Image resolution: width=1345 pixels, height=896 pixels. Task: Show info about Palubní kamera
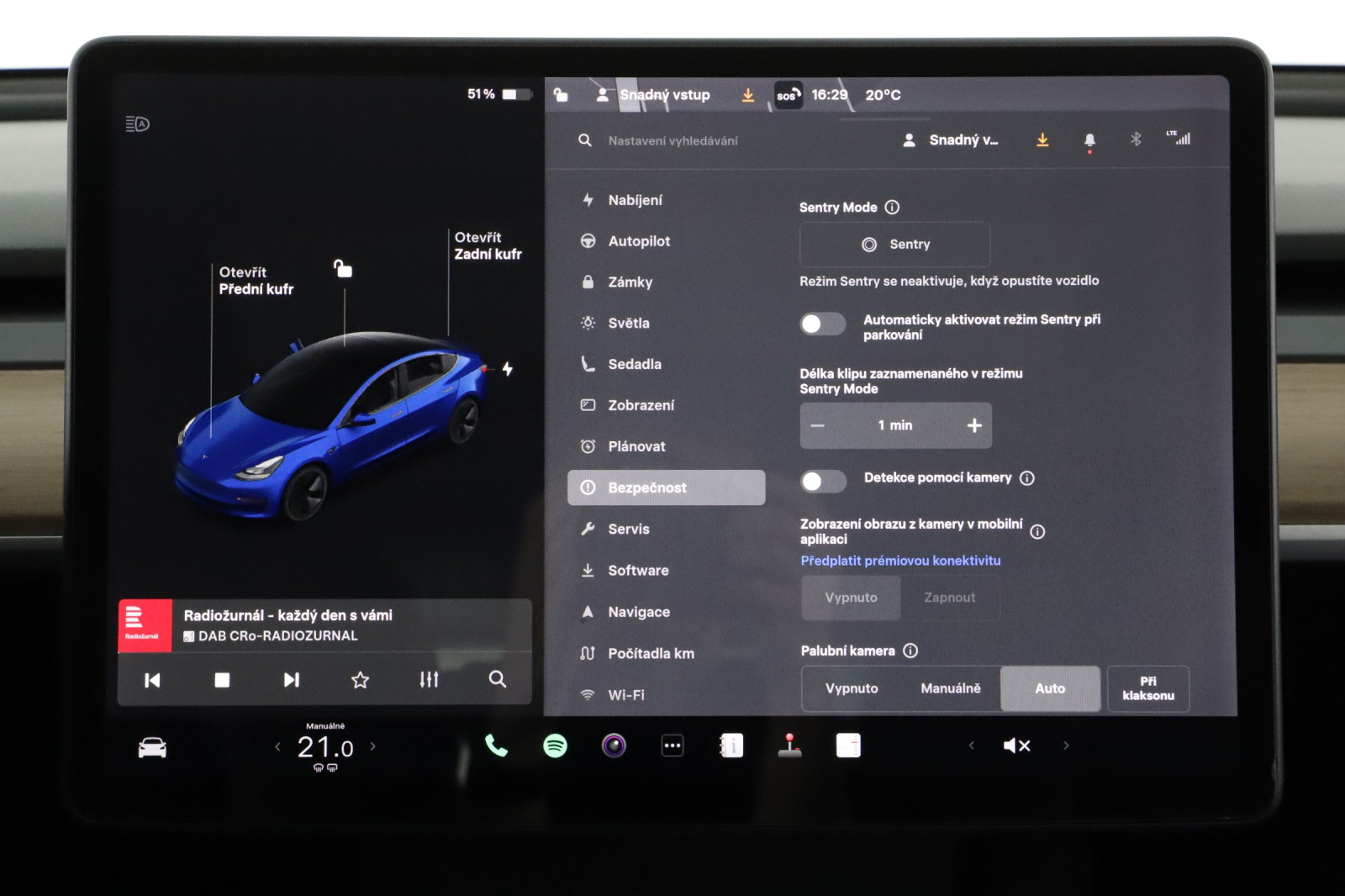910,651
